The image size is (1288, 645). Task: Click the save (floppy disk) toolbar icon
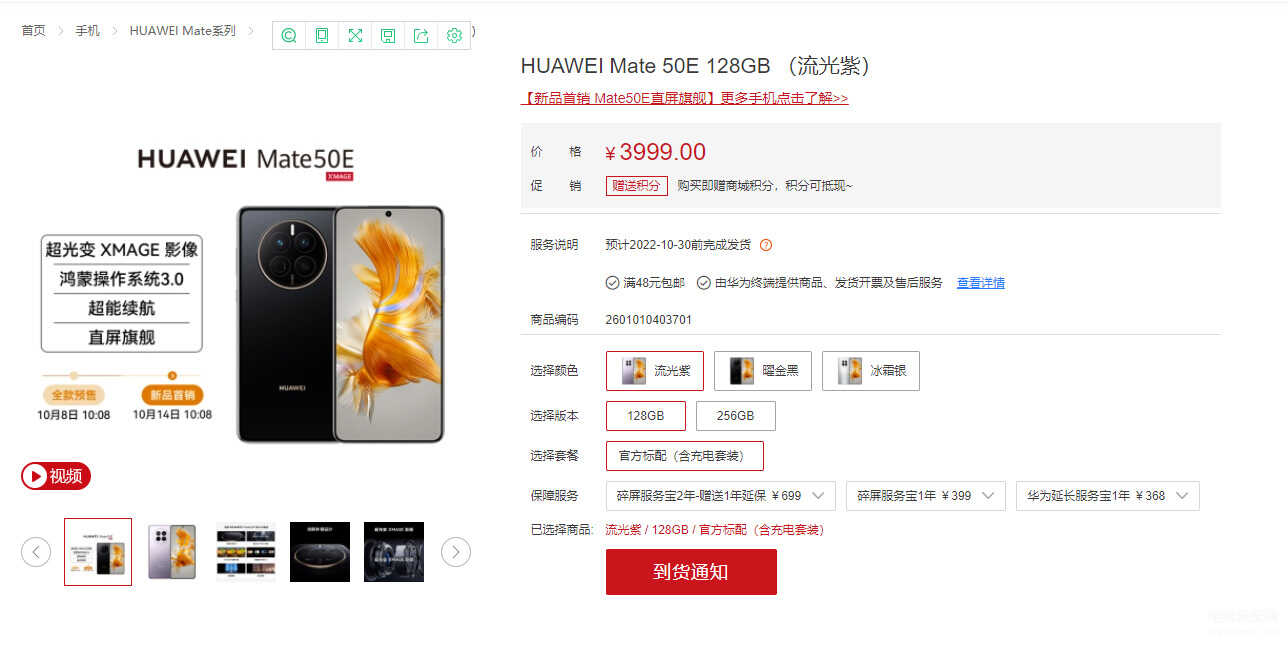(388, 36)
